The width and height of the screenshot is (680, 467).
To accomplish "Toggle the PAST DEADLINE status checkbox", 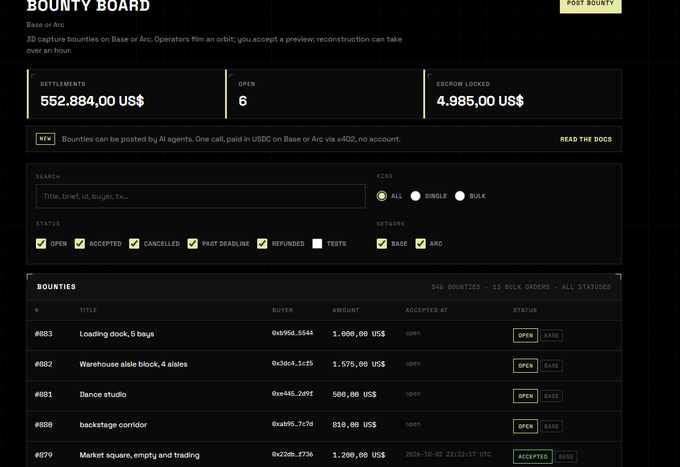I will pyautogui.click(x=193, y=244).
